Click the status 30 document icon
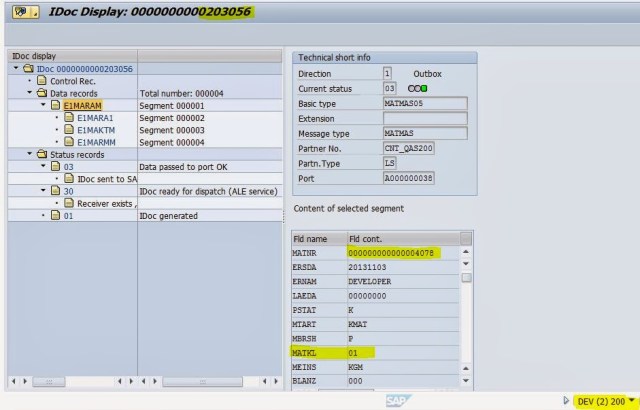 (x=56, y=191)
